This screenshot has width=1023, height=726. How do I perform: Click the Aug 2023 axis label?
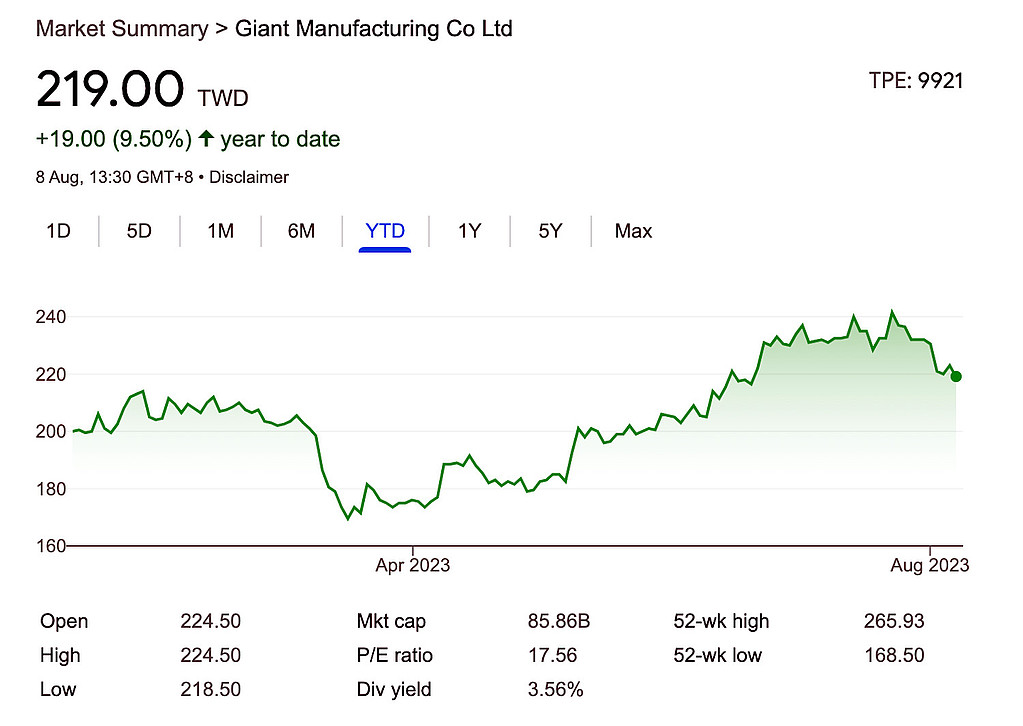tap(931, 565)
